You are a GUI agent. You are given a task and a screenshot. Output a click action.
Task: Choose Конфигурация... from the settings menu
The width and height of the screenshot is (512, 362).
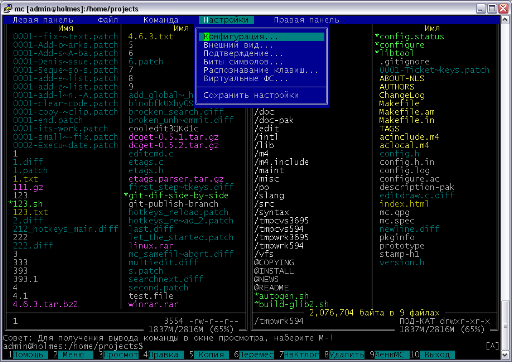coord(262,37)
